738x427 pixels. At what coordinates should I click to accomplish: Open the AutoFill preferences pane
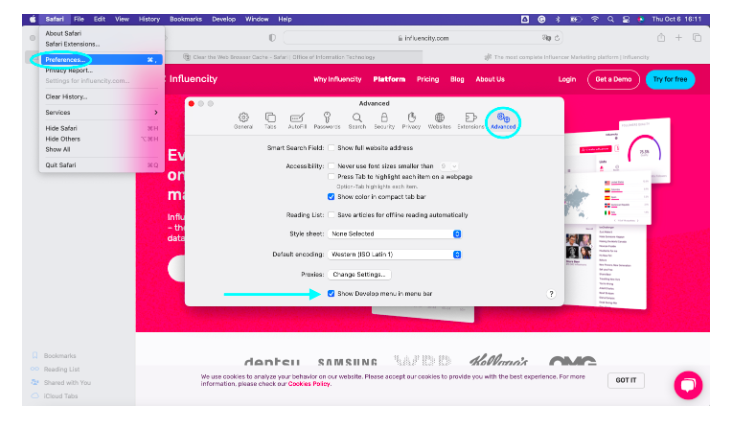coord(297,121)
